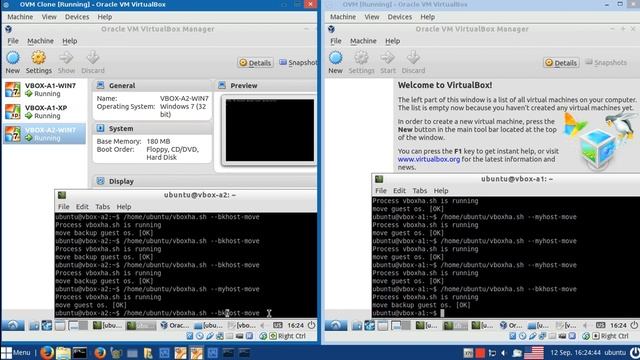Click the New VM icon in OVM Clone manager
This screenshot has width=640, height=360.
13,58
